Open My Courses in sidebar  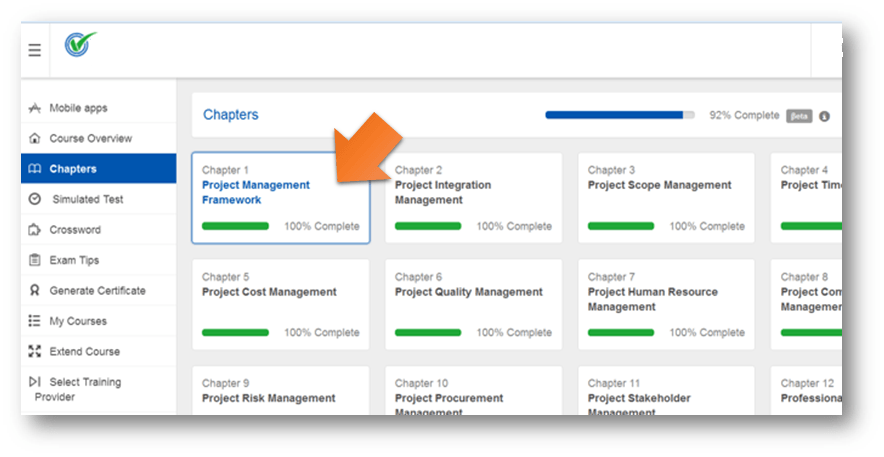(x=78, y=321)
